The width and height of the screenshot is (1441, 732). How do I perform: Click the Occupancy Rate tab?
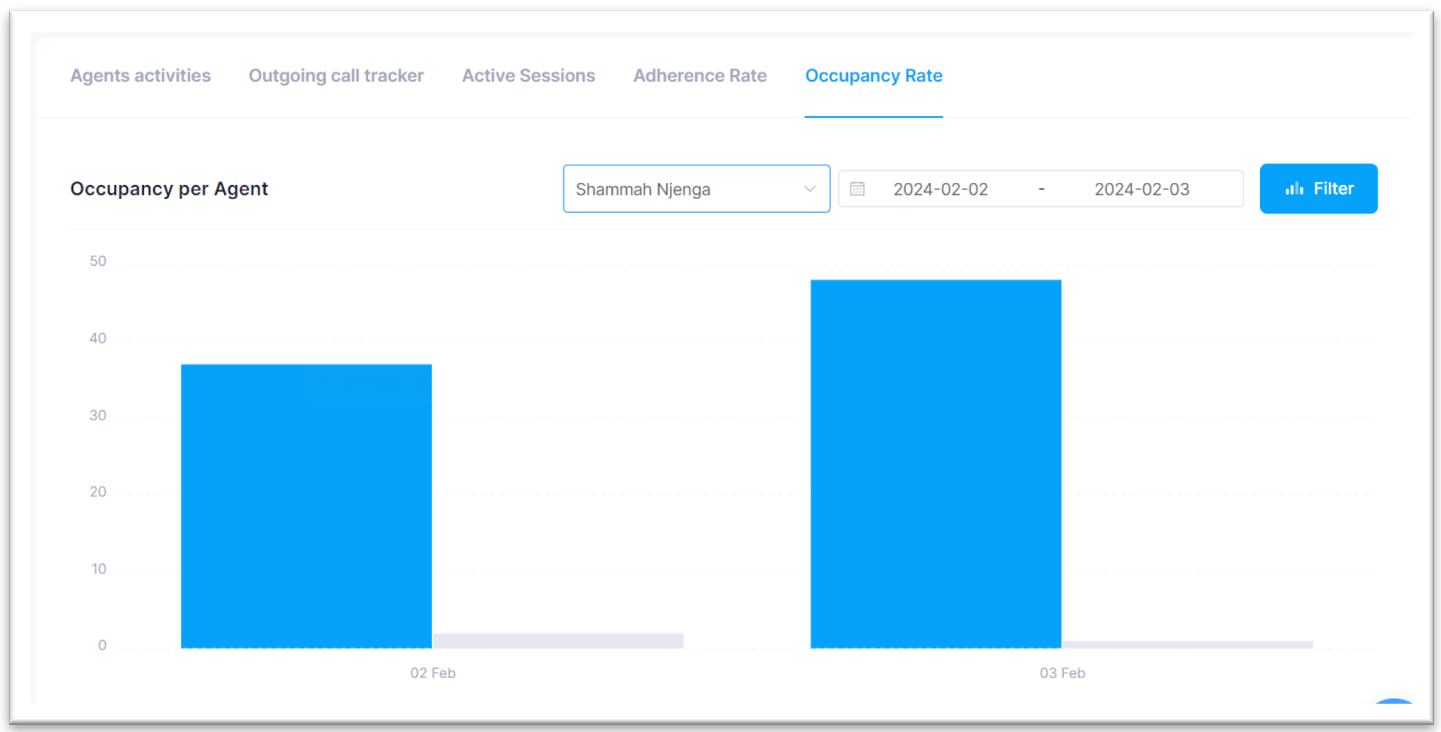pyautogui.click(x=874, y=76)
